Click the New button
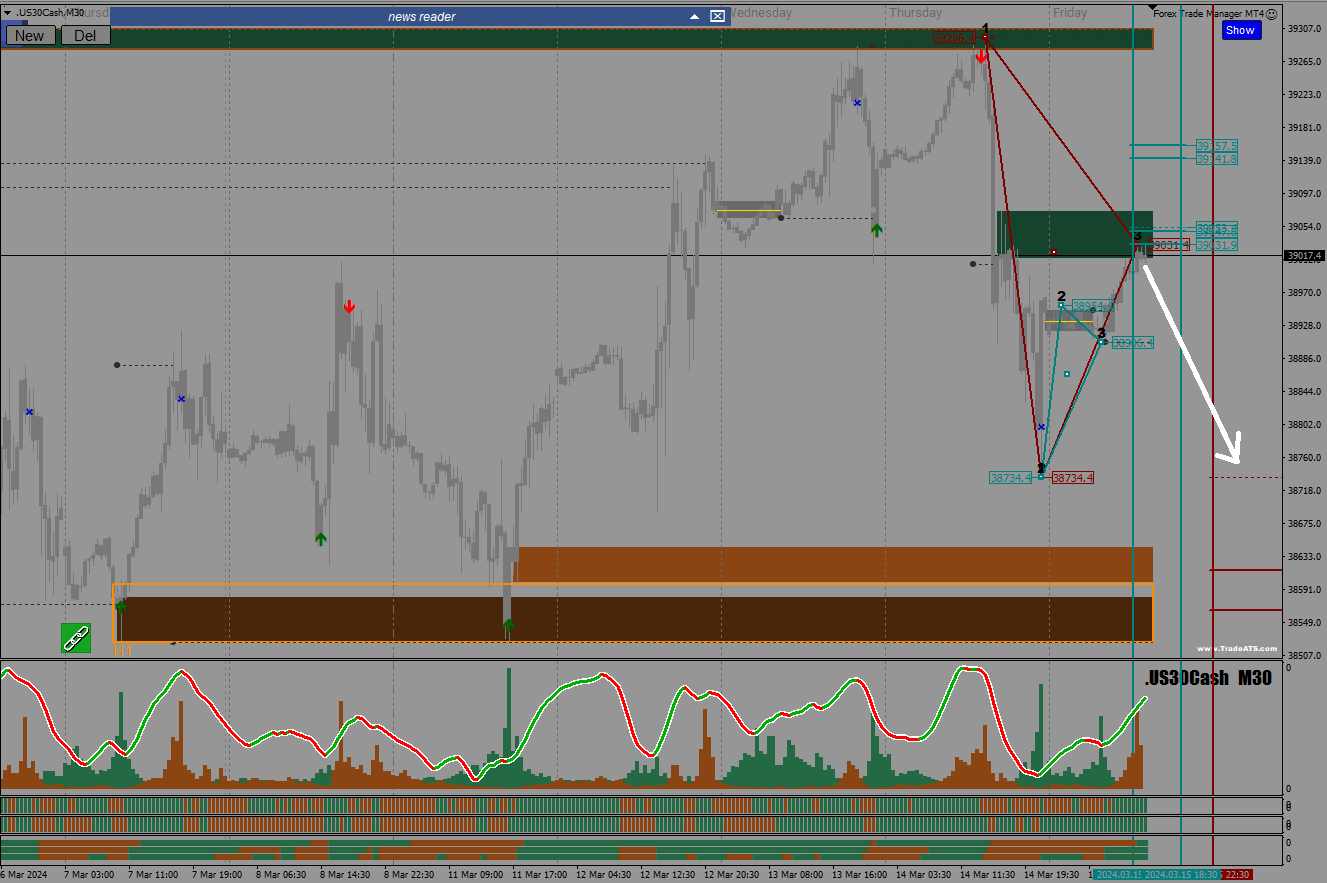 pyautogui.click(x=30, y=35)
